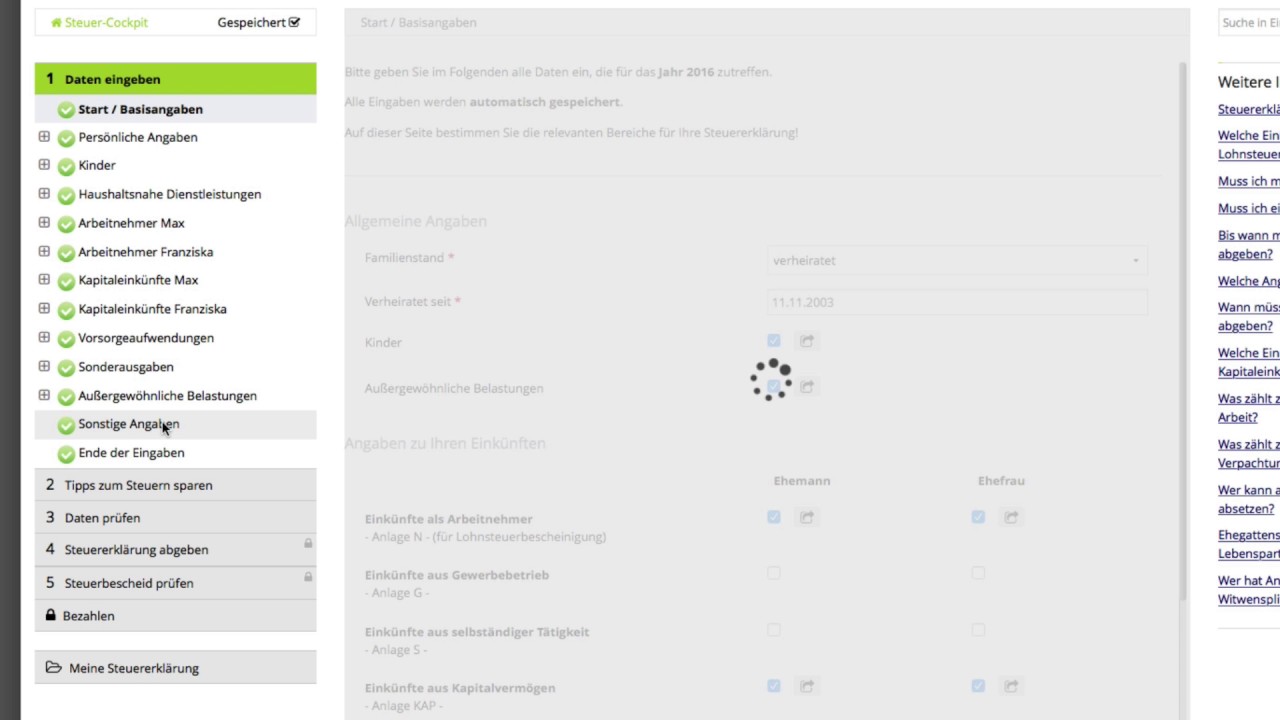The image size is (1280, 720).
Task: Open Arbeitnehmer Franziska page
Action: (146, 252)
